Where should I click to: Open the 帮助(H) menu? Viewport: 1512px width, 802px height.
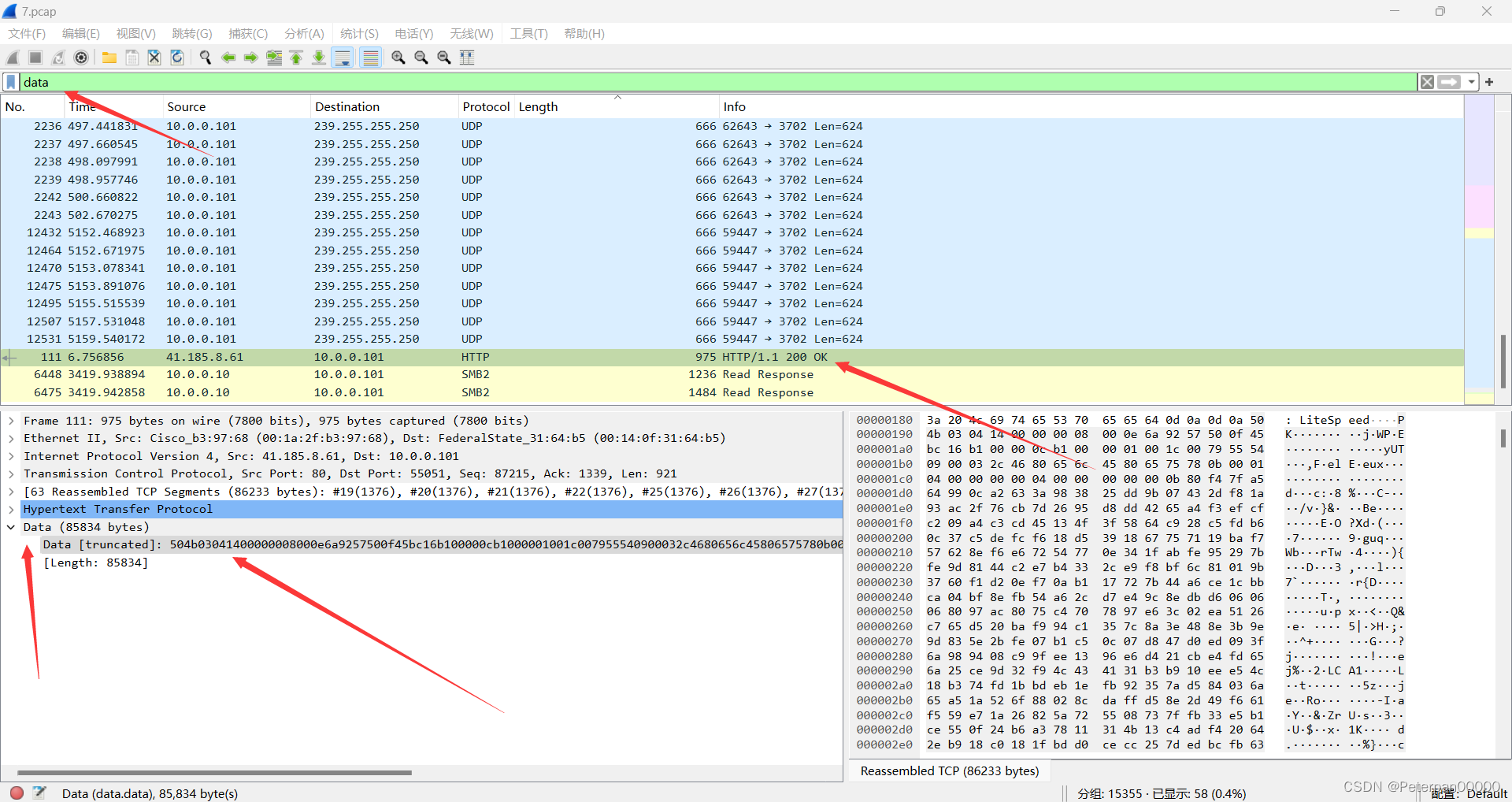(x=584, y=34)
